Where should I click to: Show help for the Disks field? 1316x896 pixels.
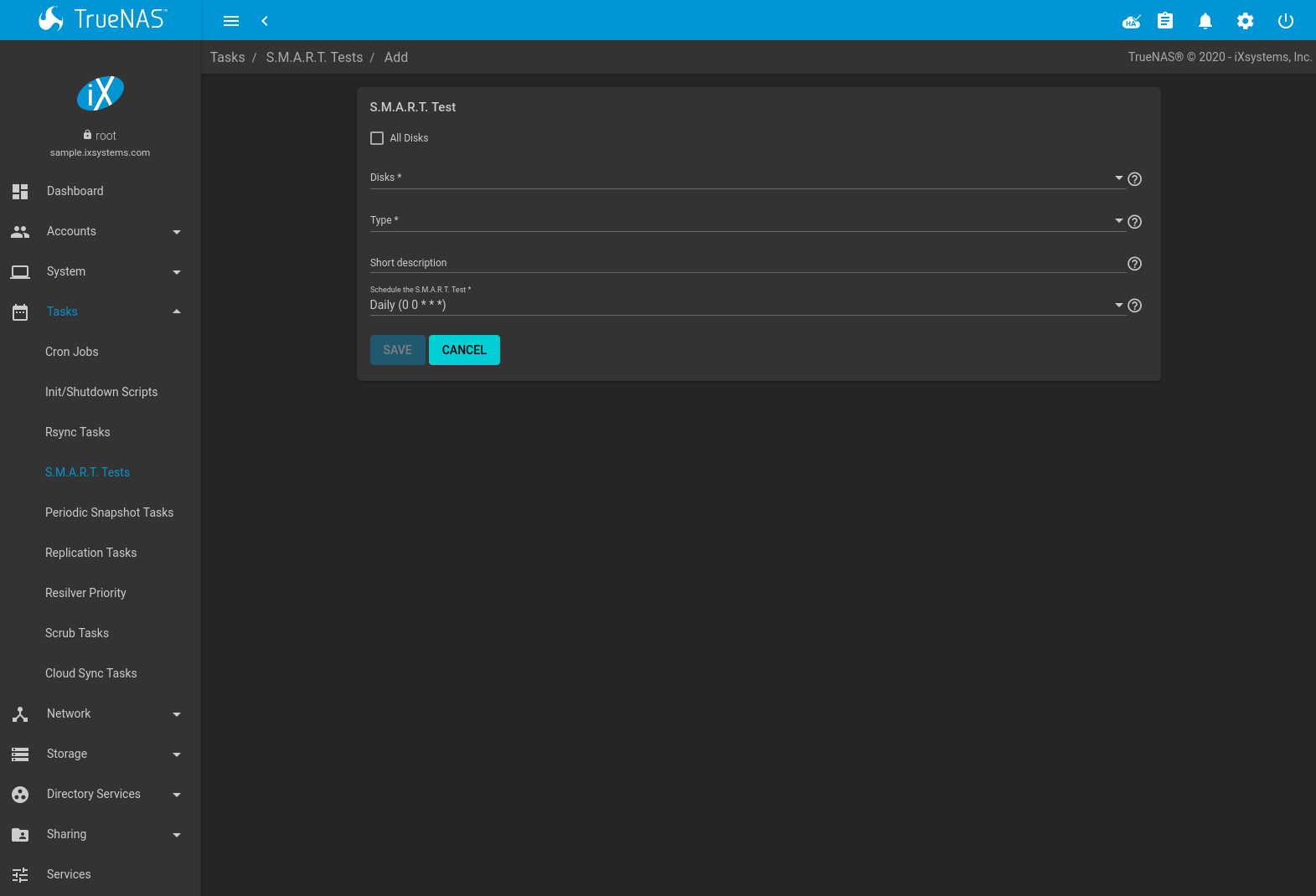pyautogui.click(x=1135, y=179)
